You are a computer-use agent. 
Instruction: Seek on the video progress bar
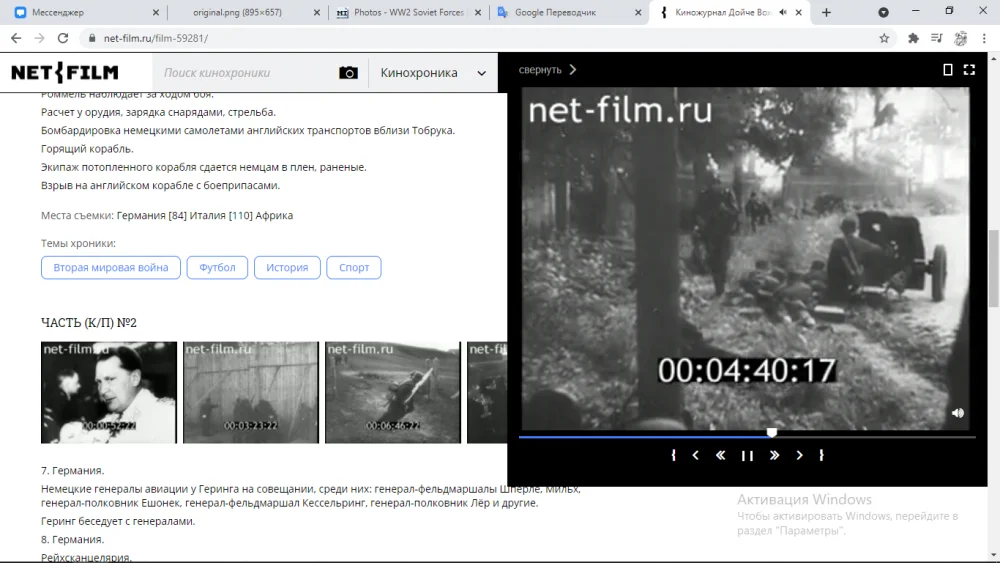click(747, 437)
